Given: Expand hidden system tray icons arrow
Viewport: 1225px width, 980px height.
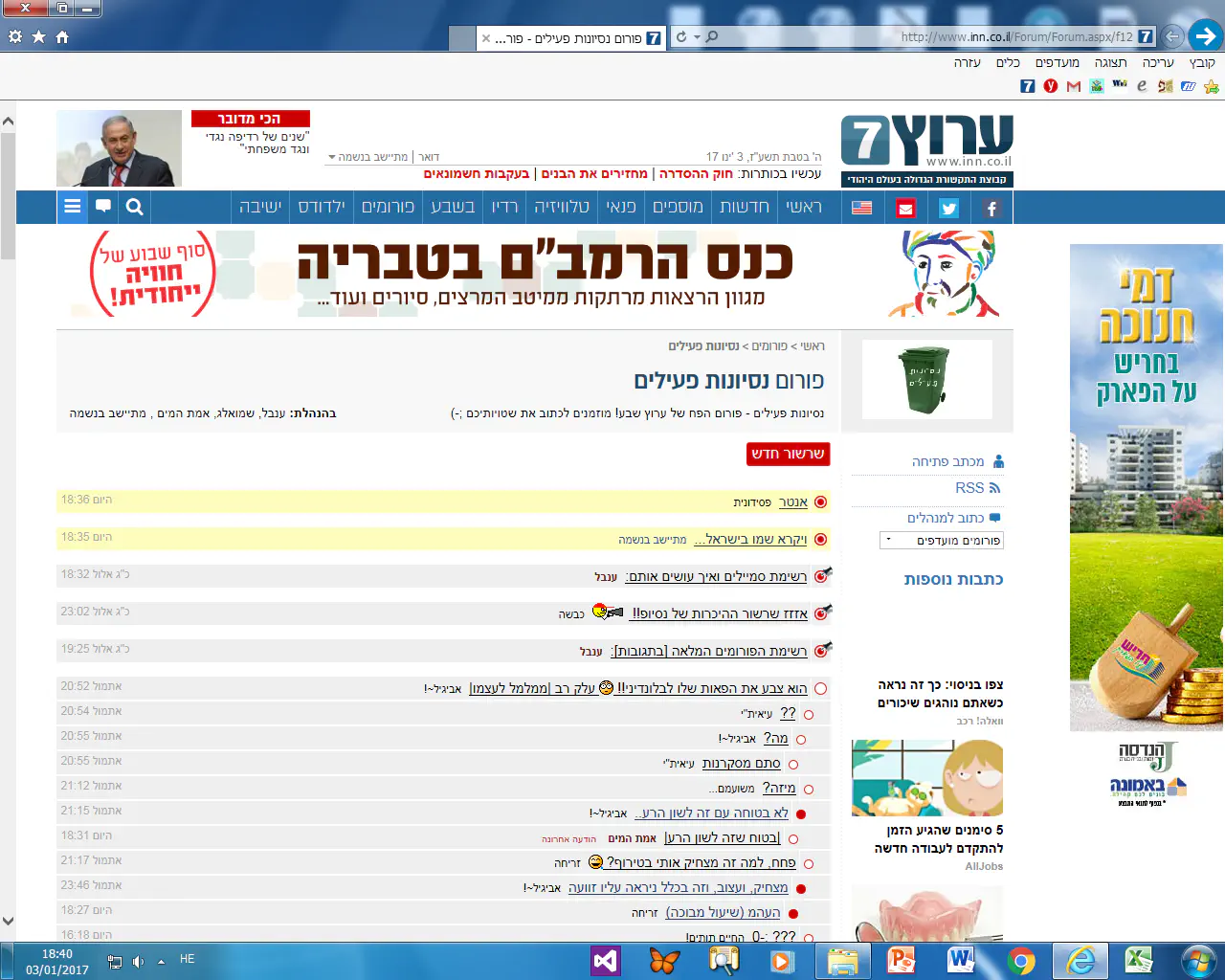Looking at the screenshot, I should (161, 961).
